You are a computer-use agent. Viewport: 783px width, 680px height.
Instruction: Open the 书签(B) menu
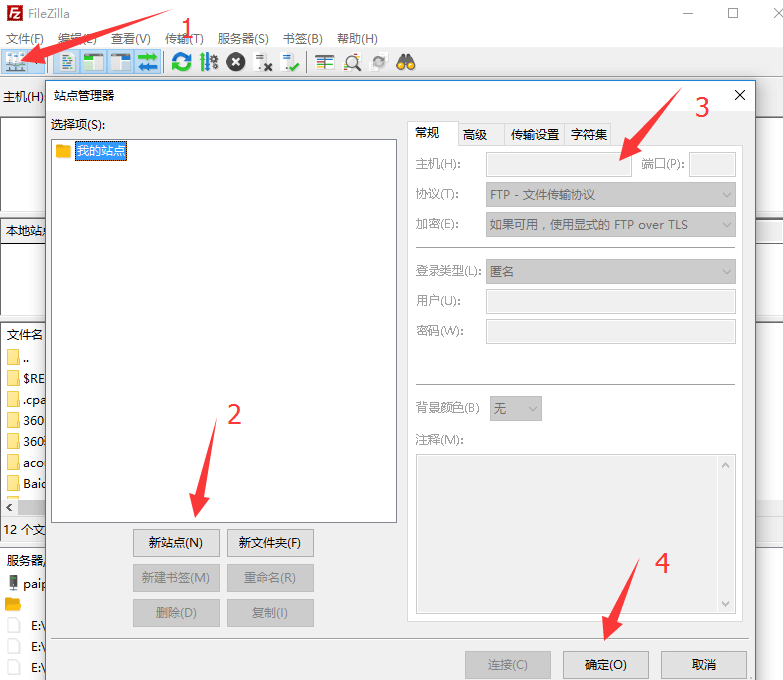(303, 39)
